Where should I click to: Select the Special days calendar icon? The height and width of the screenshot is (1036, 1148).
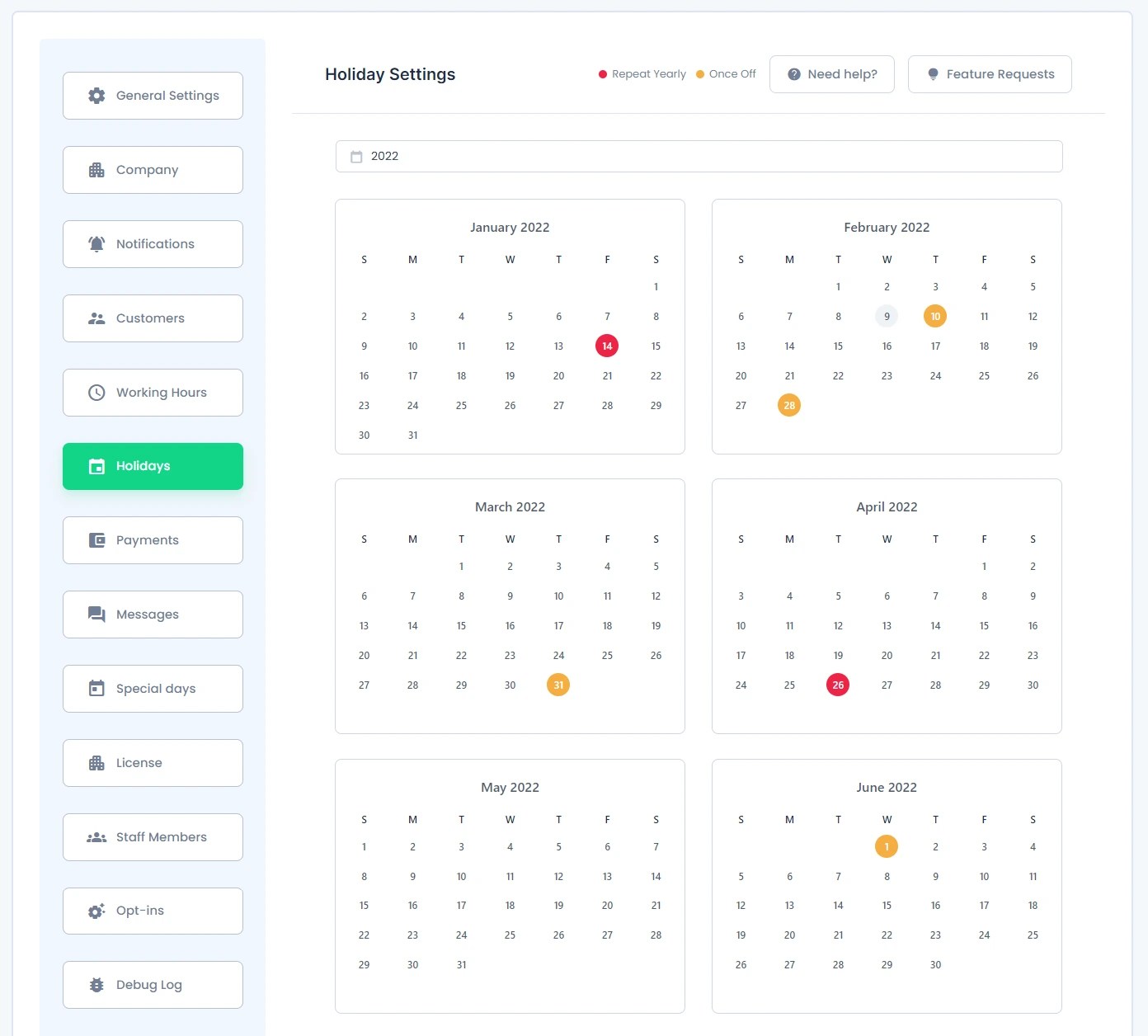pyautogui.click(x=96, y=688)
